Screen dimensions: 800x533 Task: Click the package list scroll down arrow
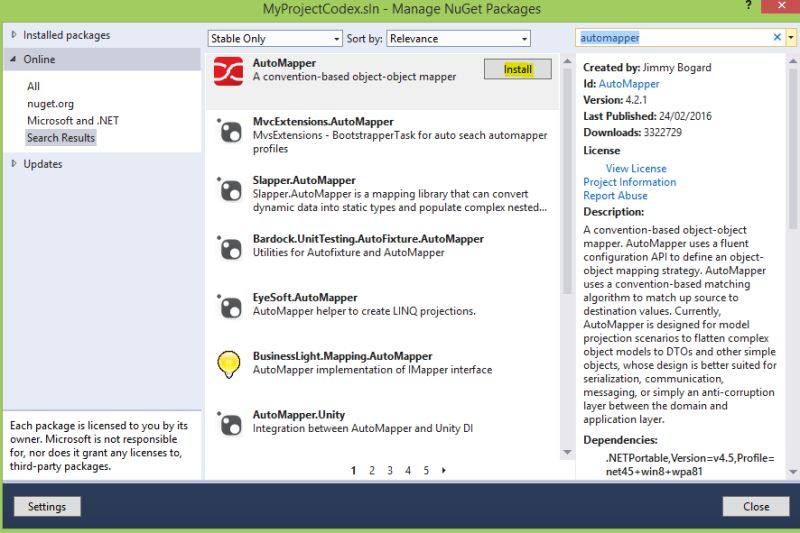567,452
